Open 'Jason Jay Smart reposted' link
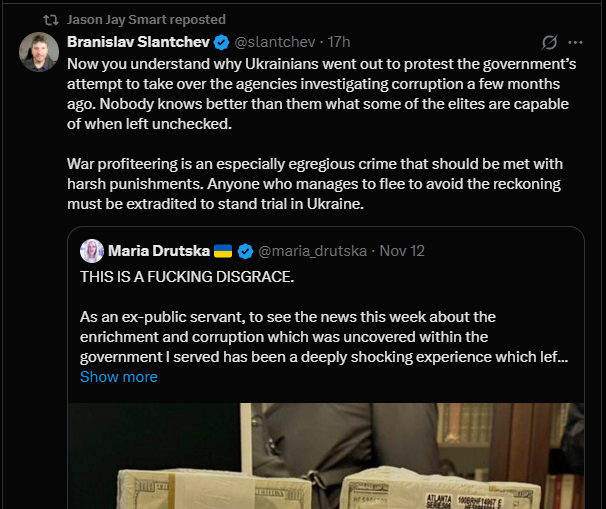 click(x=146, y=19)
